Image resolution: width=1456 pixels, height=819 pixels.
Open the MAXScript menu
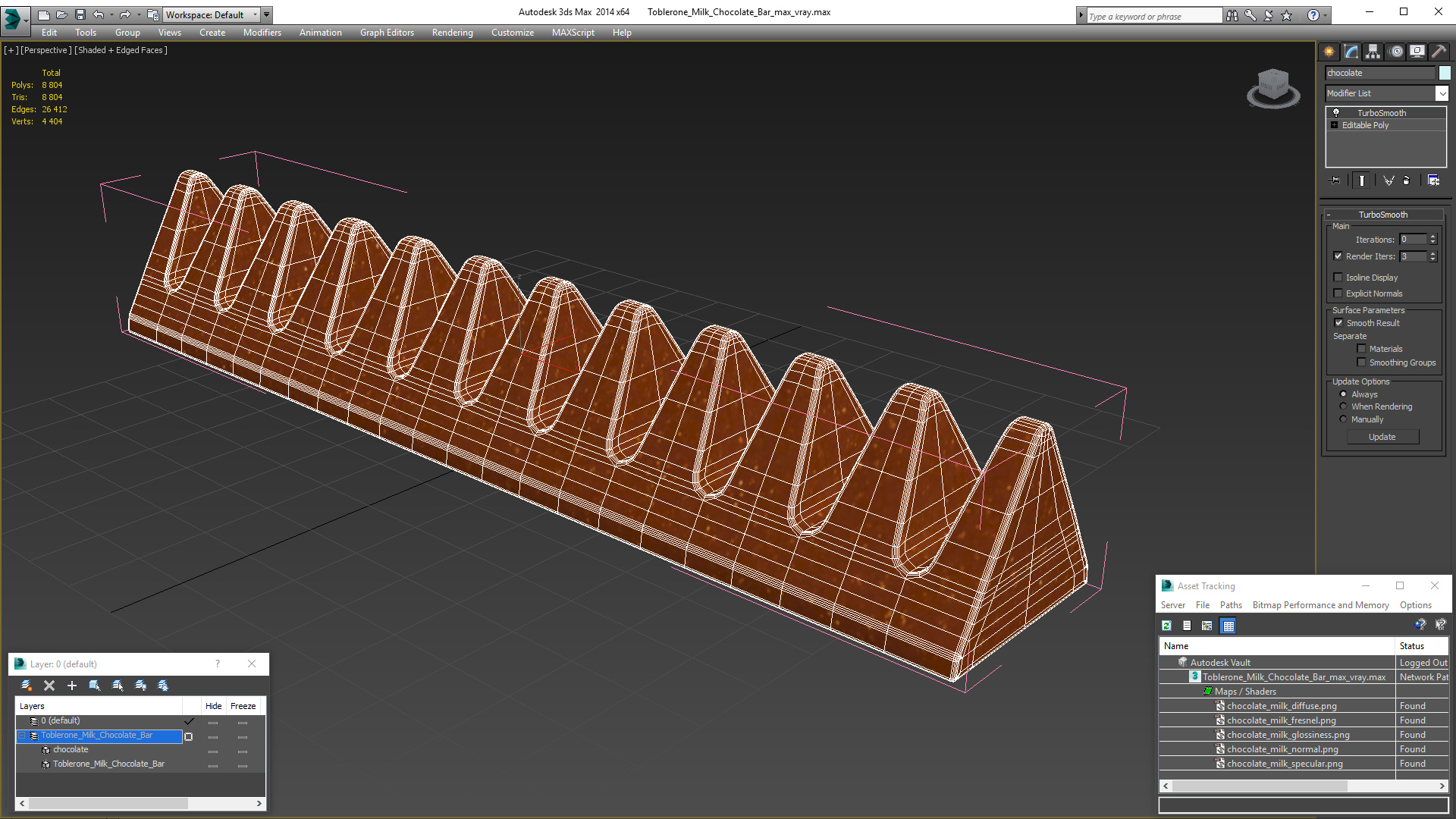click(x=573, y=33)
